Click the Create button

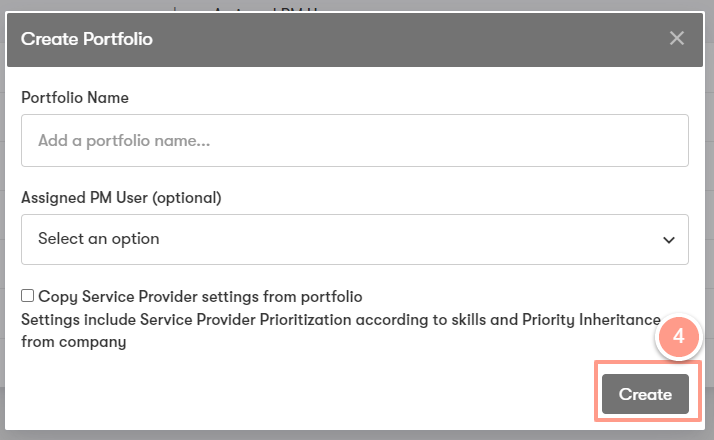[x=645, y=394]
